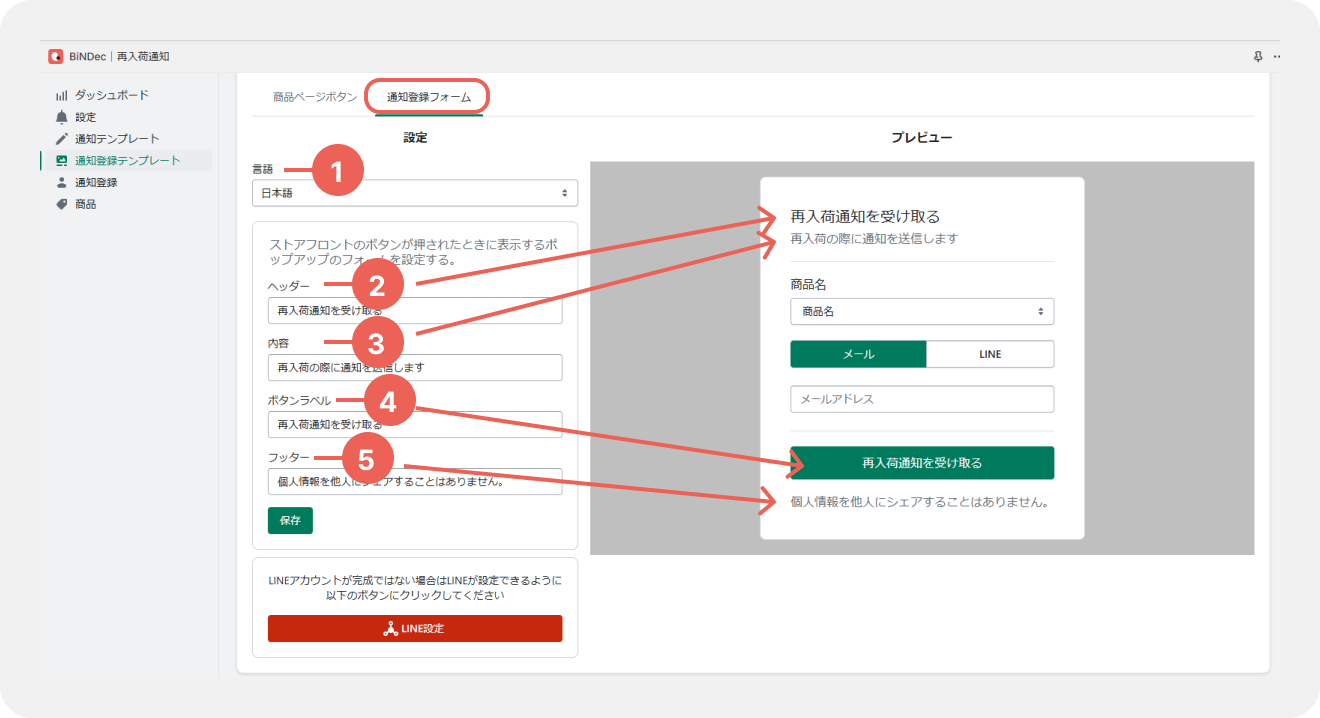The image size is (1320, 718).
Task: Click green 再入荷通知を受け取る preview button
Action: pos(921,463)
